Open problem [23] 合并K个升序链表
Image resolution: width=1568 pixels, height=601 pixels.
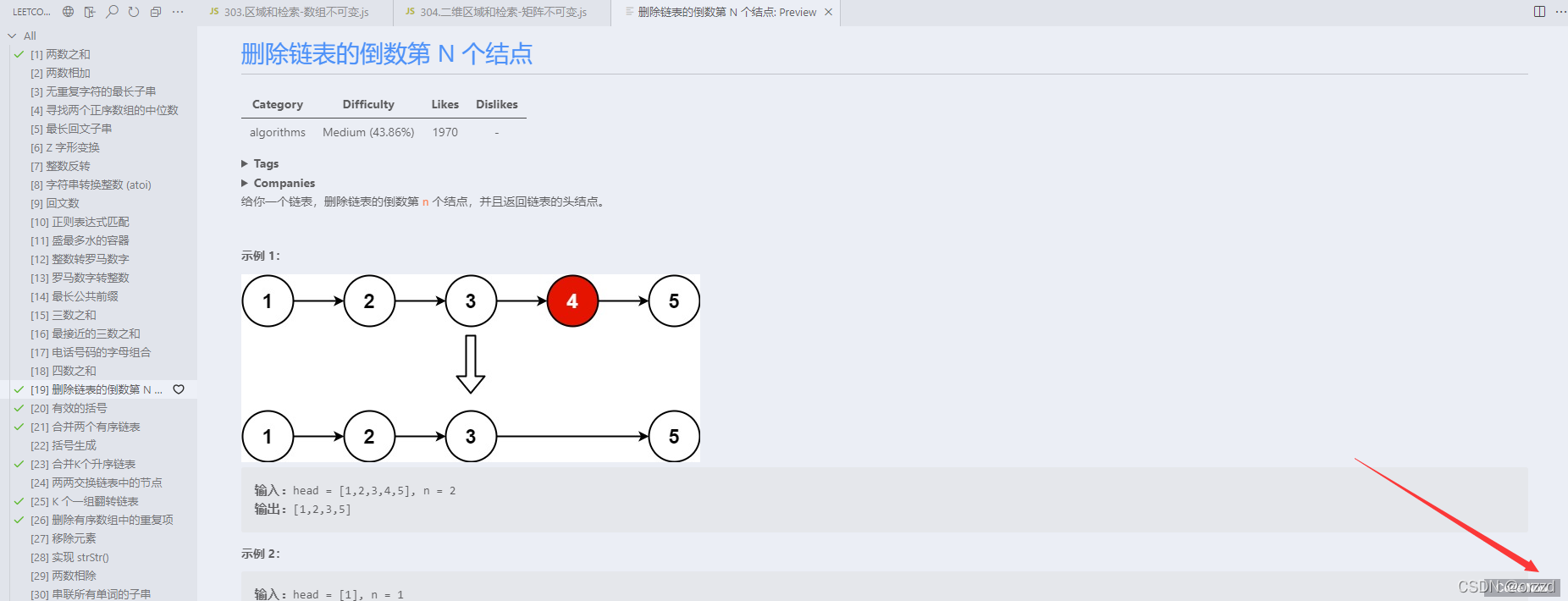83,464
